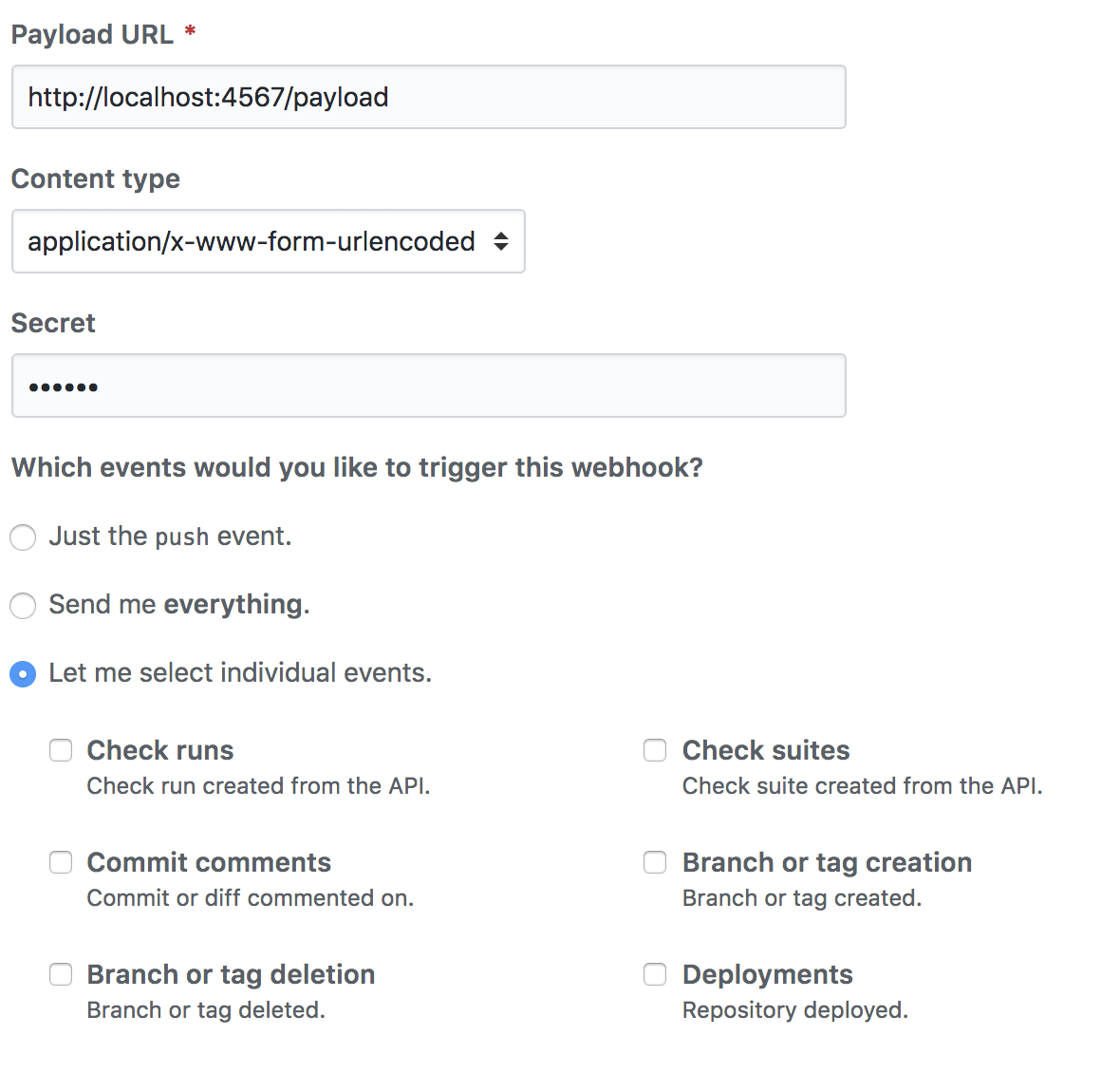Select 'Let me select individual events' radio
The image size is (1120, 1073).
[23, 674]
